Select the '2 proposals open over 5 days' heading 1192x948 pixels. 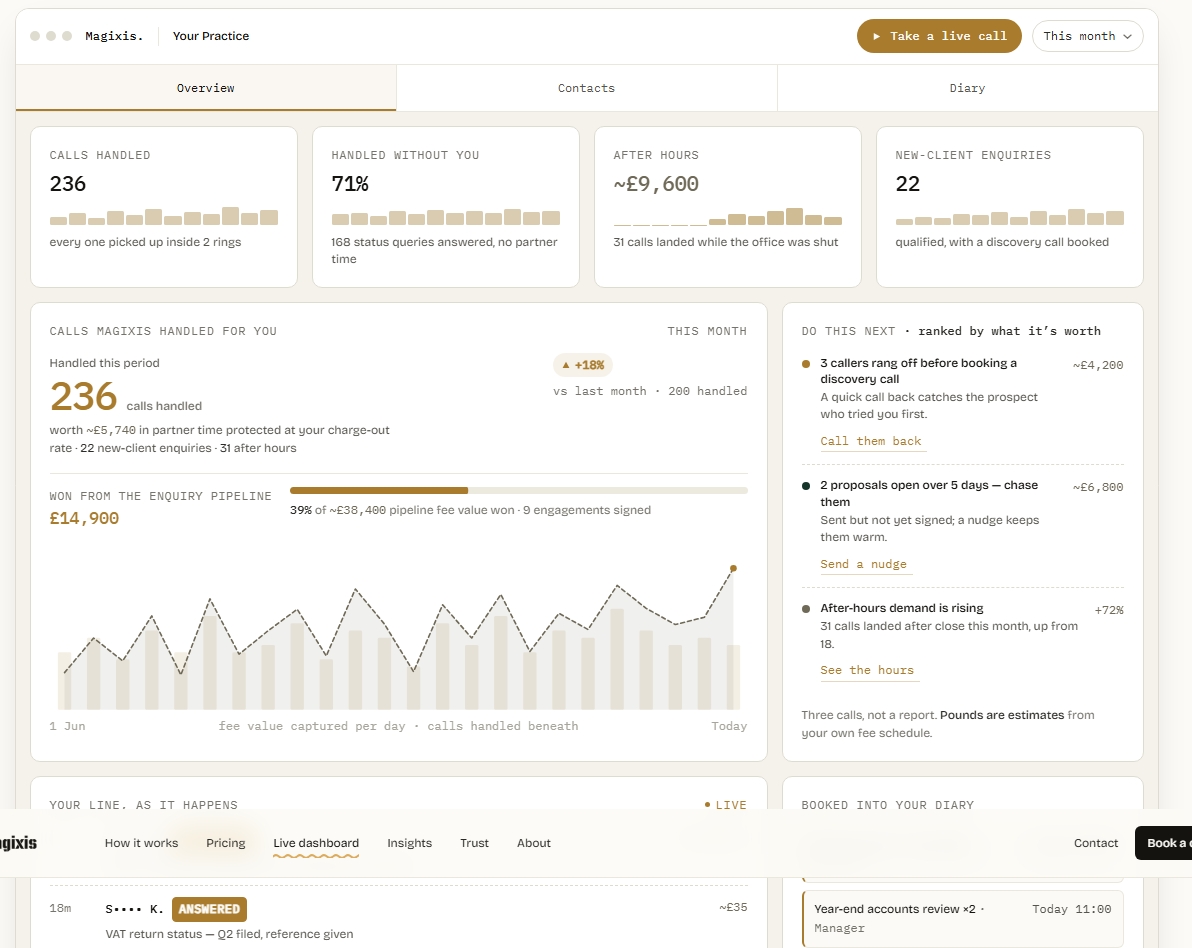929,493
